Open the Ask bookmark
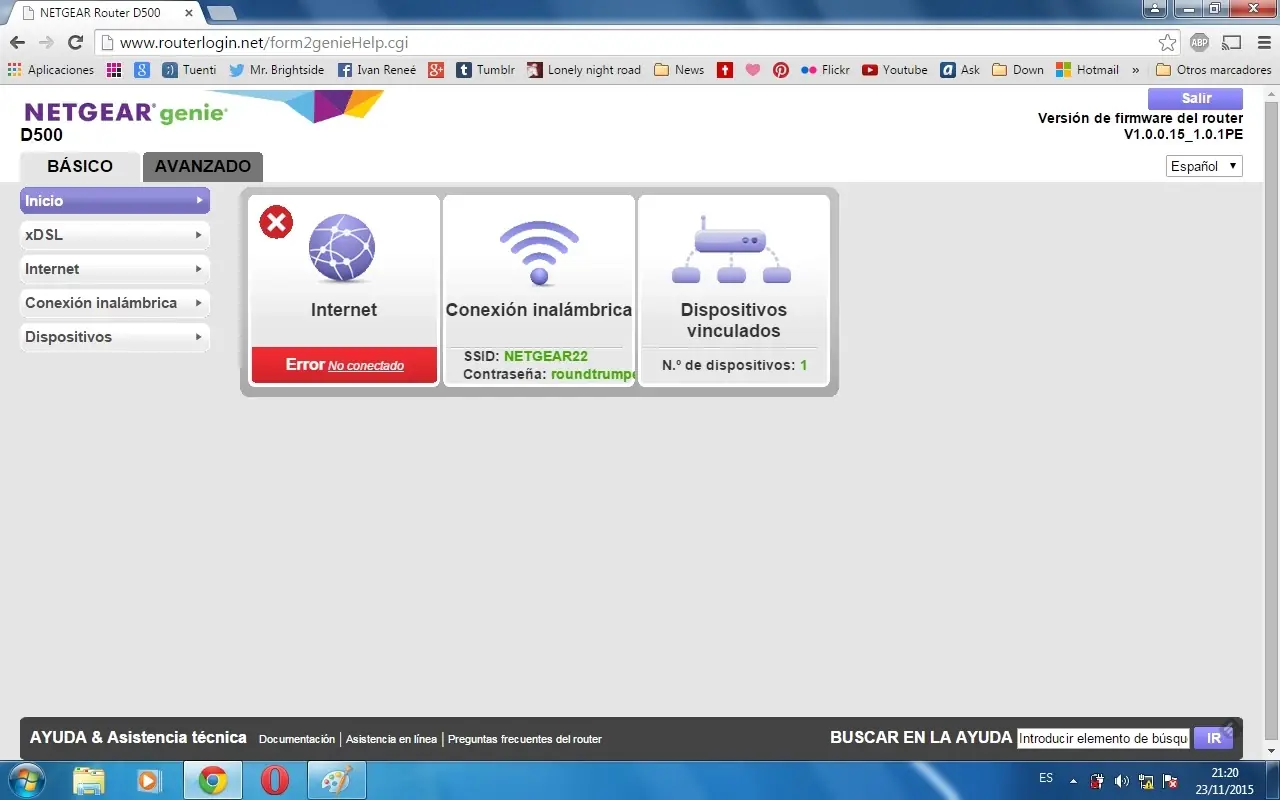 [x=960, y=70]
